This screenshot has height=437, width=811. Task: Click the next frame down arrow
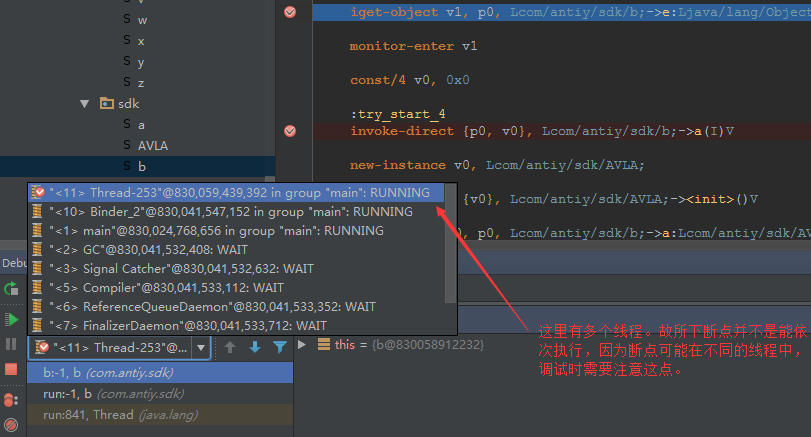[254, 347]
